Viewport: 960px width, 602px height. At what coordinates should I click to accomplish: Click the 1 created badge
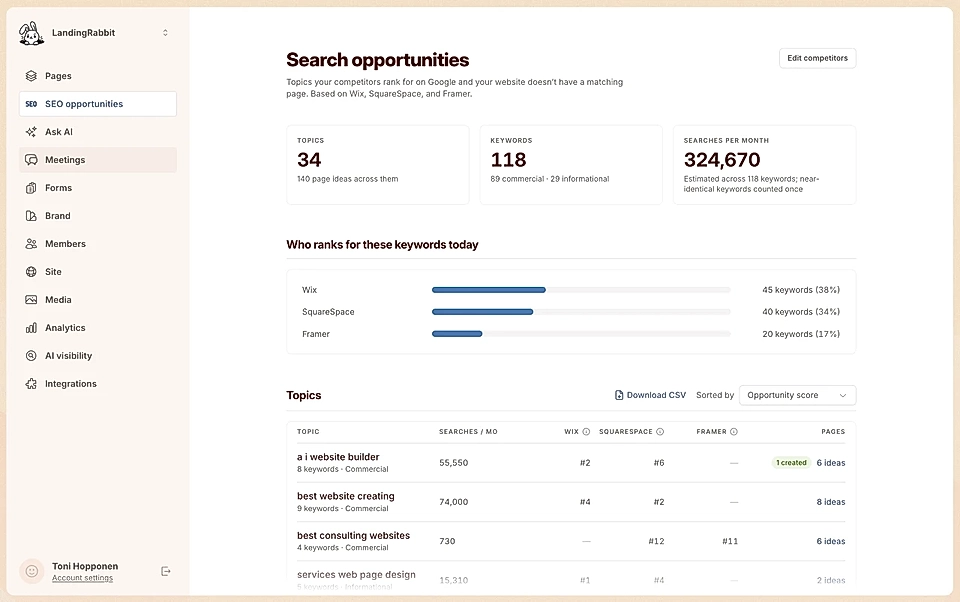coord(791,463)
